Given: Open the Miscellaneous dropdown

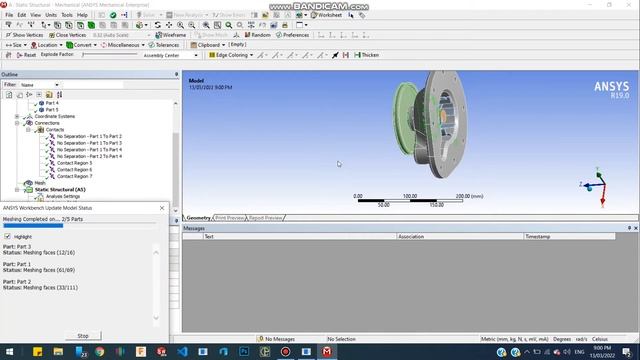Looking at the screenshot, I should click(x=123, y=45).
